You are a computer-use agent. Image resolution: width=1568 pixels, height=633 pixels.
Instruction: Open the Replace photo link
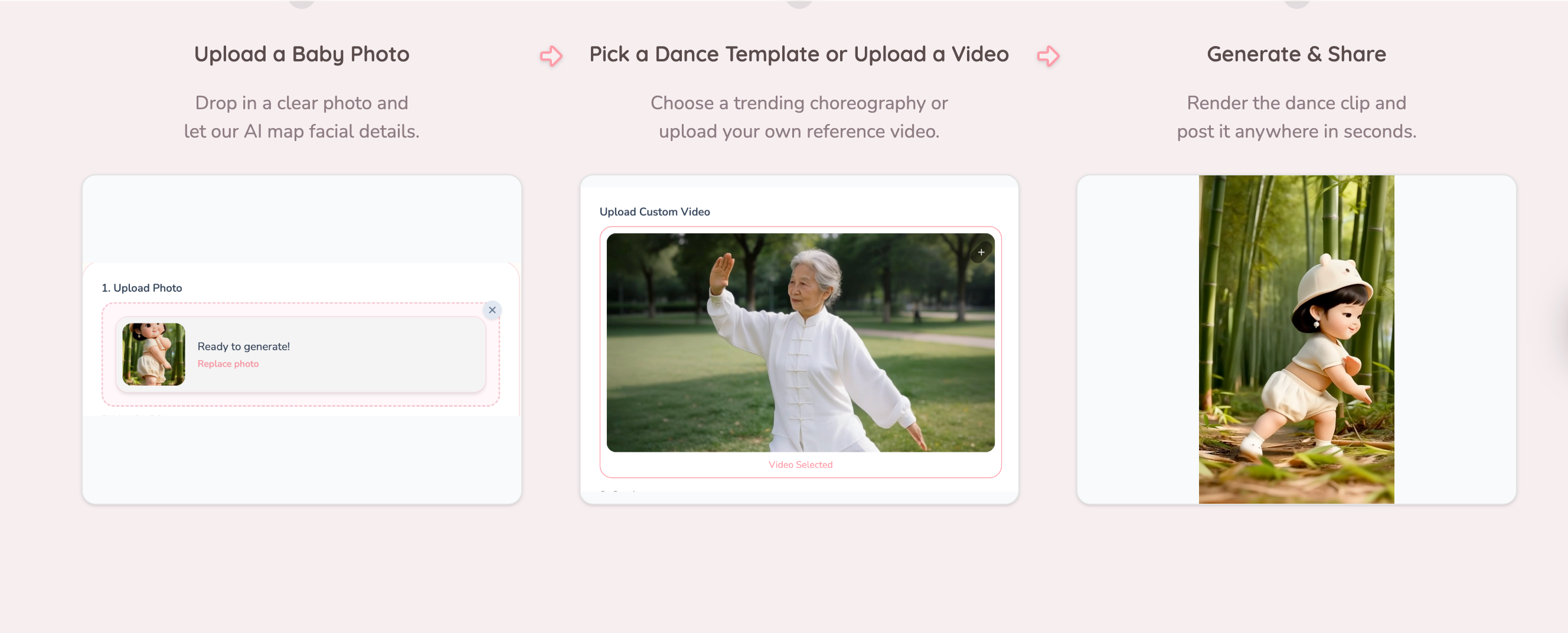(x=228, y=363)
